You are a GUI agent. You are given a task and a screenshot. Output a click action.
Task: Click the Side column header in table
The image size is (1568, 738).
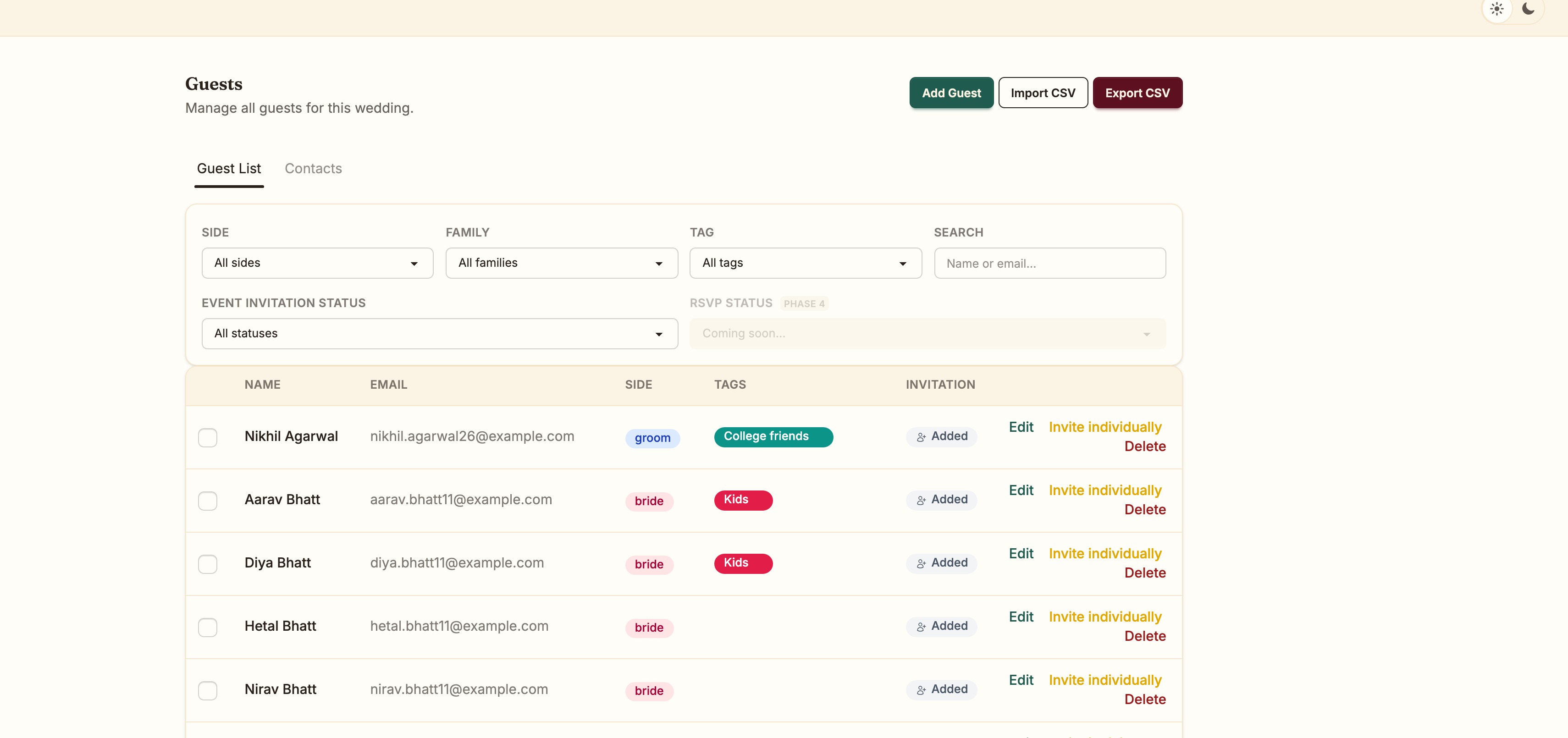(x=639, y=385)
